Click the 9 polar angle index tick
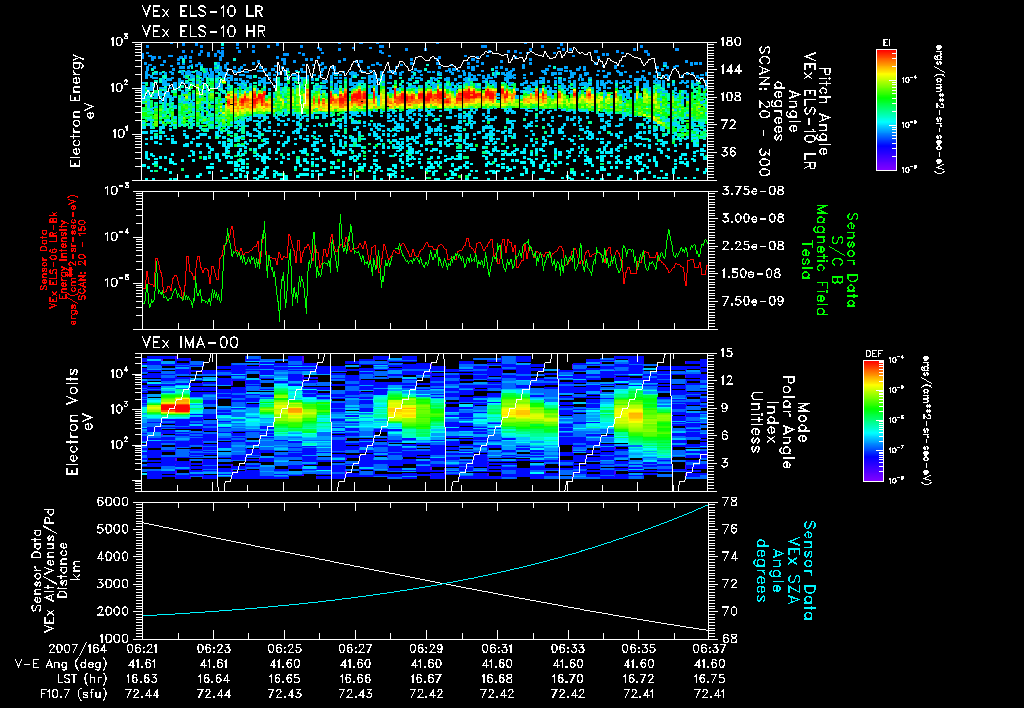 tap(722, 408)
